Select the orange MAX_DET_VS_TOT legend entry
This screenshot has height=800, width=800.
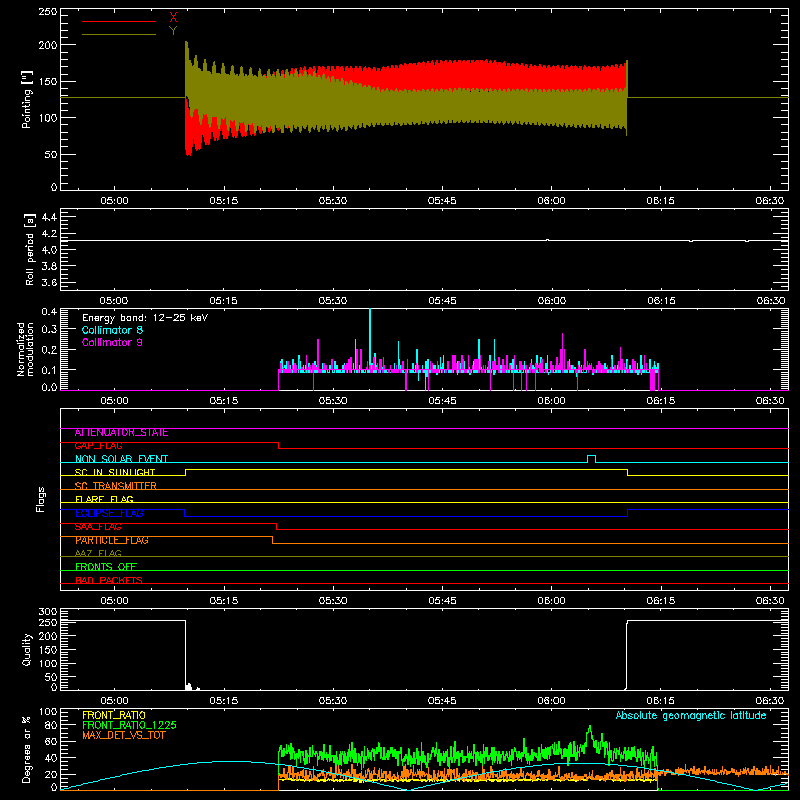[124, 735]
